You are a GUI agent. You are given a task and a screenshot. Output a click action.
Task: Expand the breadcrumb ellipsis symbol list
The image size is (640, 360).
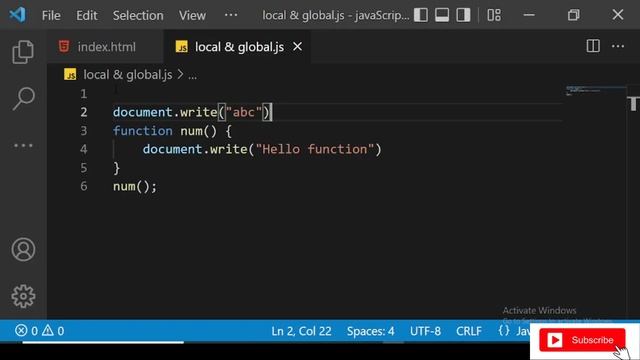pyautogui.click(x=192, y=76)
